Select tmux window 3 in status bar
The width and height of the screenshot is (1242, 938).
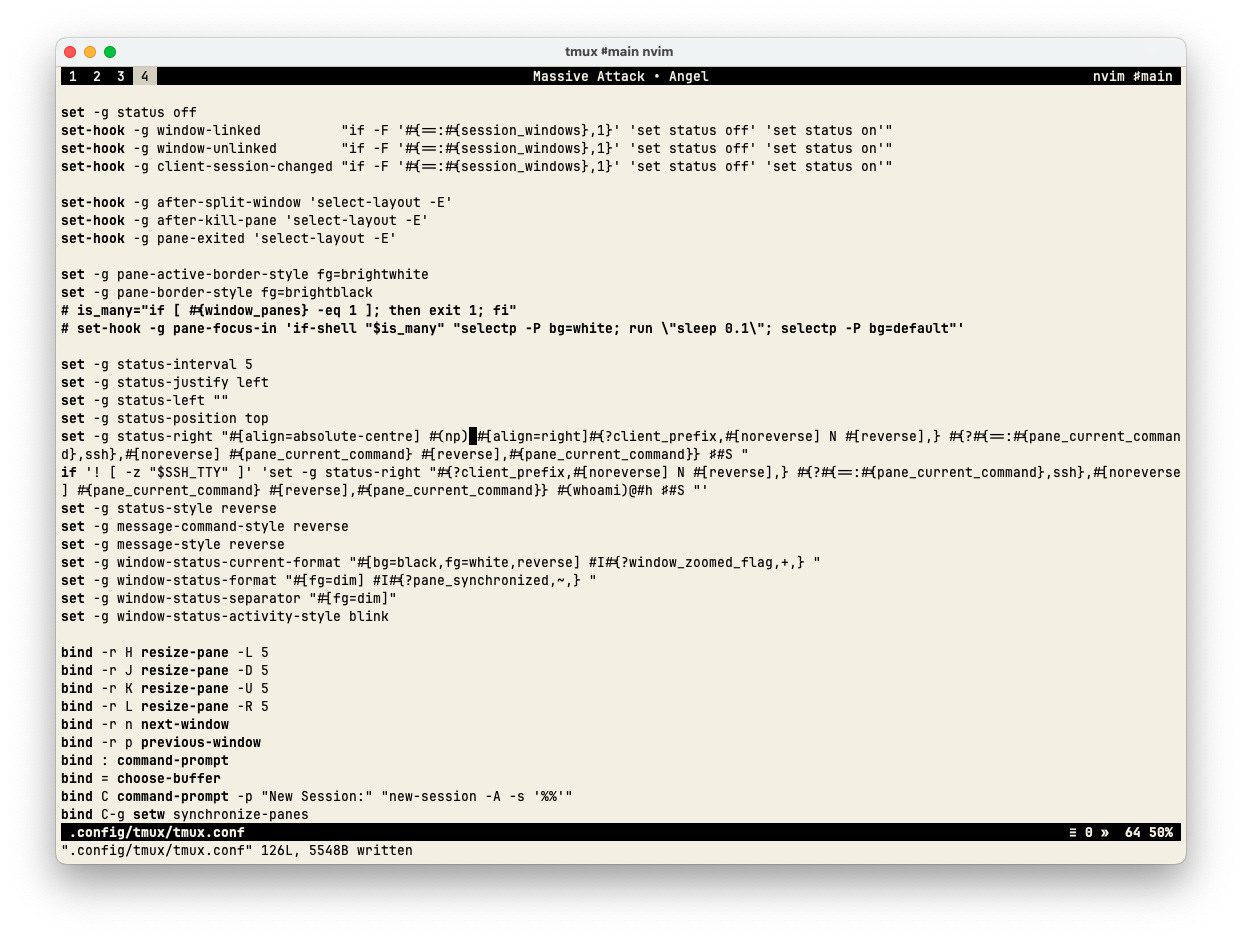[x=120, y=77]
